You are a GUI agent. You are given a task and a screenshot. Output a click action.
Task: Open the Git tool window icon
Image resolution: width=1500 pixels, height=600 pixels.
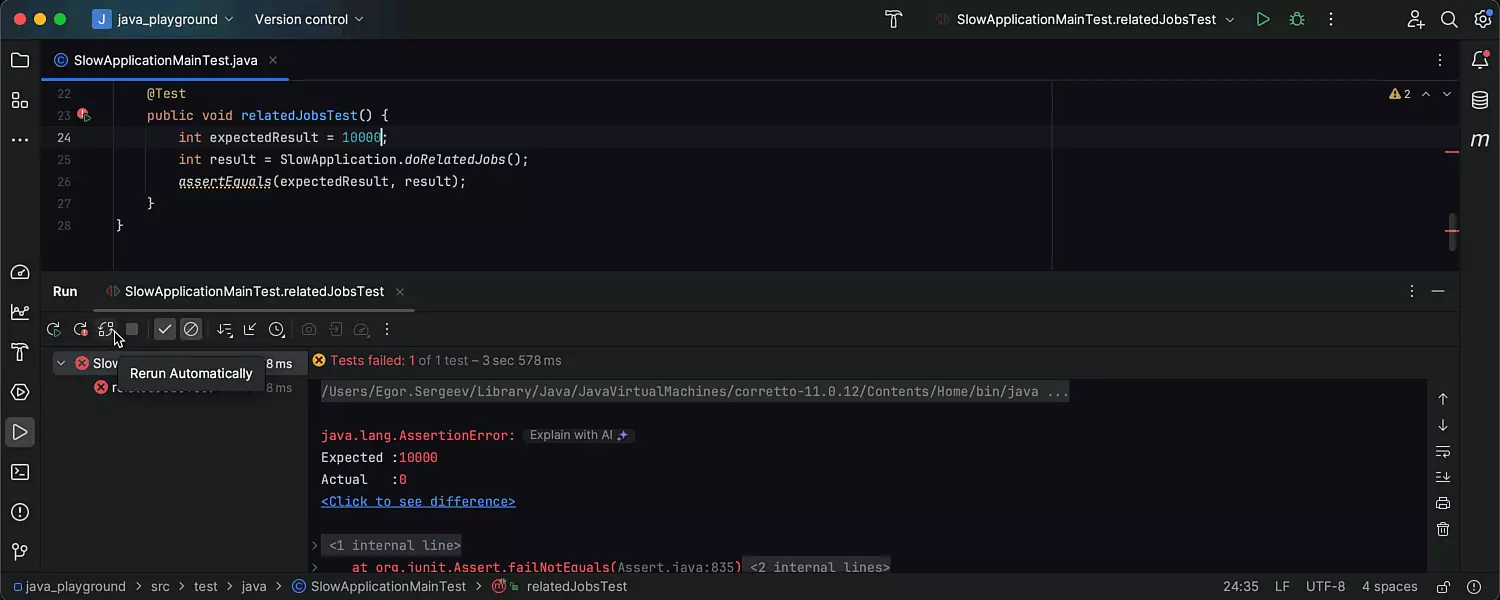pos(20,552)
